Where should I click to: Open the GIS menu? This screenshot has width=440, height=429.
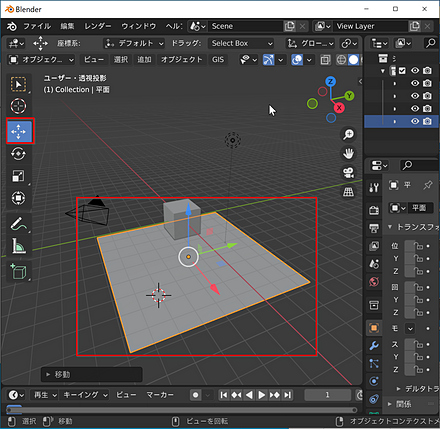tap(218, 60)
